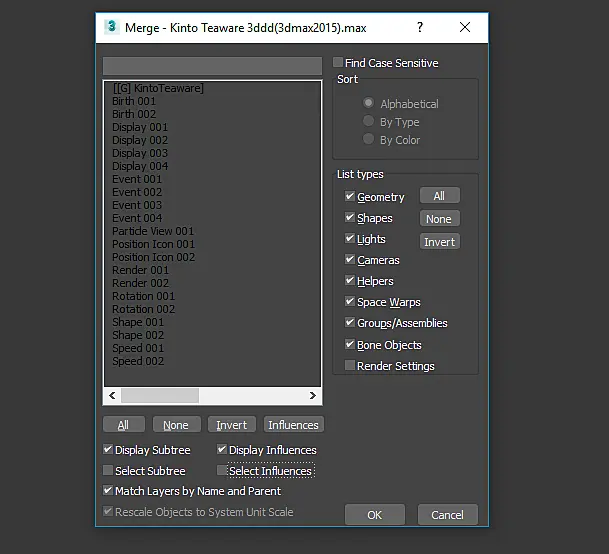609x554 pixels.
Task: Click the object name search field
Action: (x=212, y=66)
